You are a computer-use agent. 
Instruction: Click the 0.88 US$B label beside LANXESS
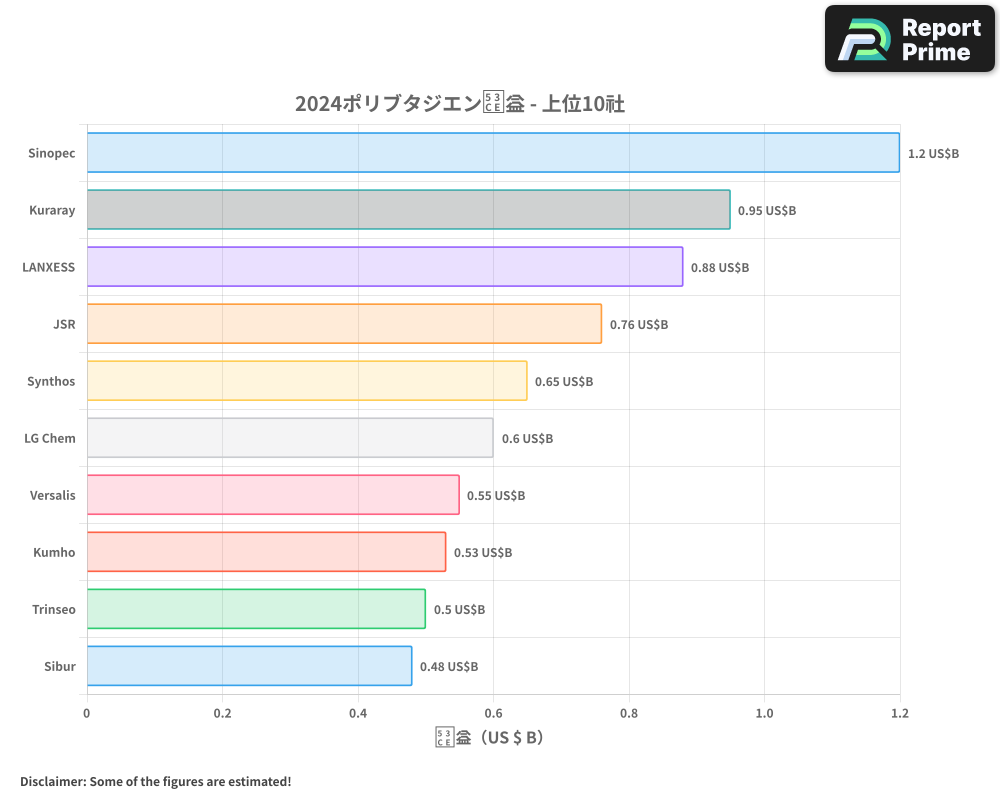click(x=719, y=267)
